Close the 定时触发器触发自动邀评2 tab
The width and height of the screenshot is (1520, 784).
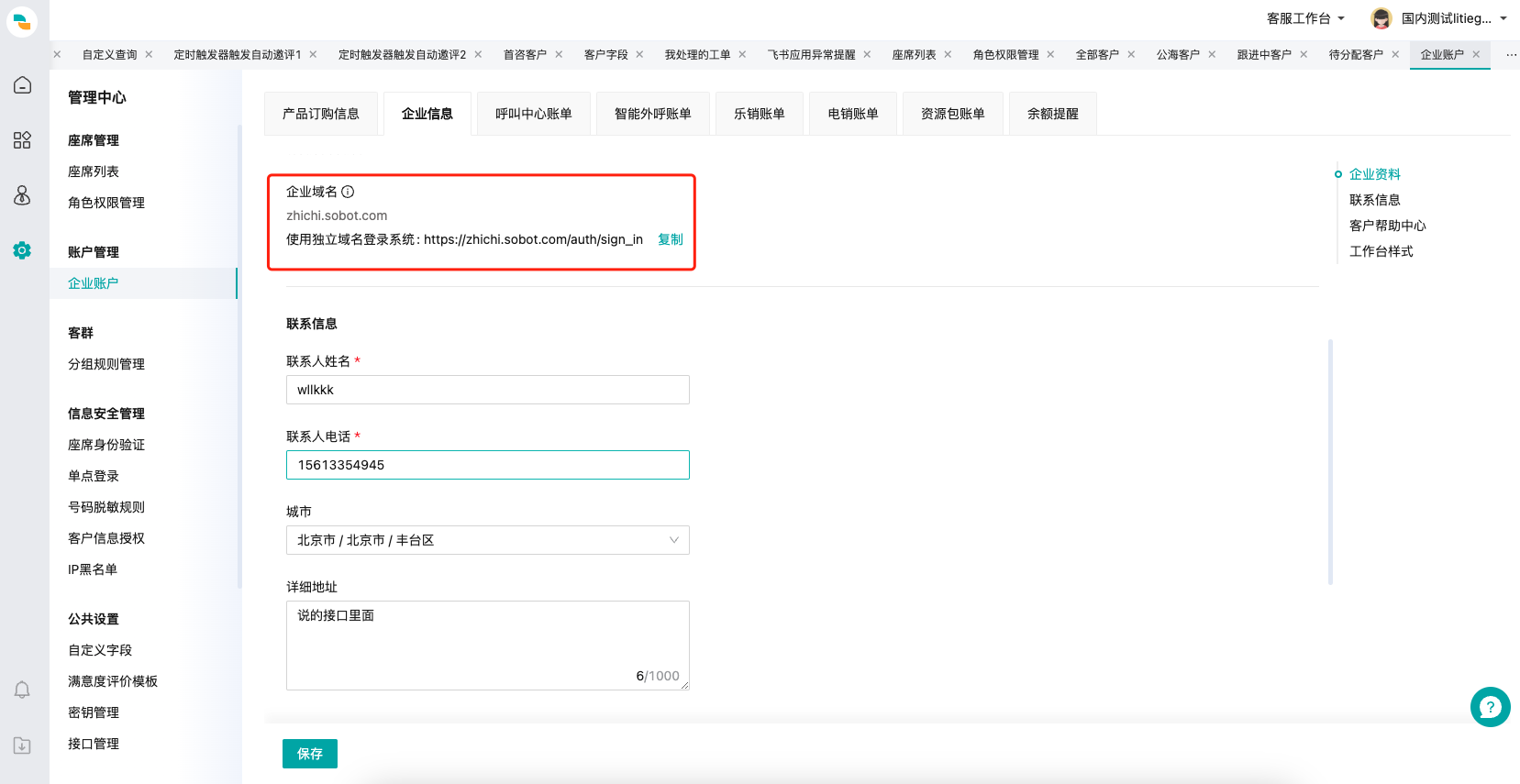coord(478,55)
